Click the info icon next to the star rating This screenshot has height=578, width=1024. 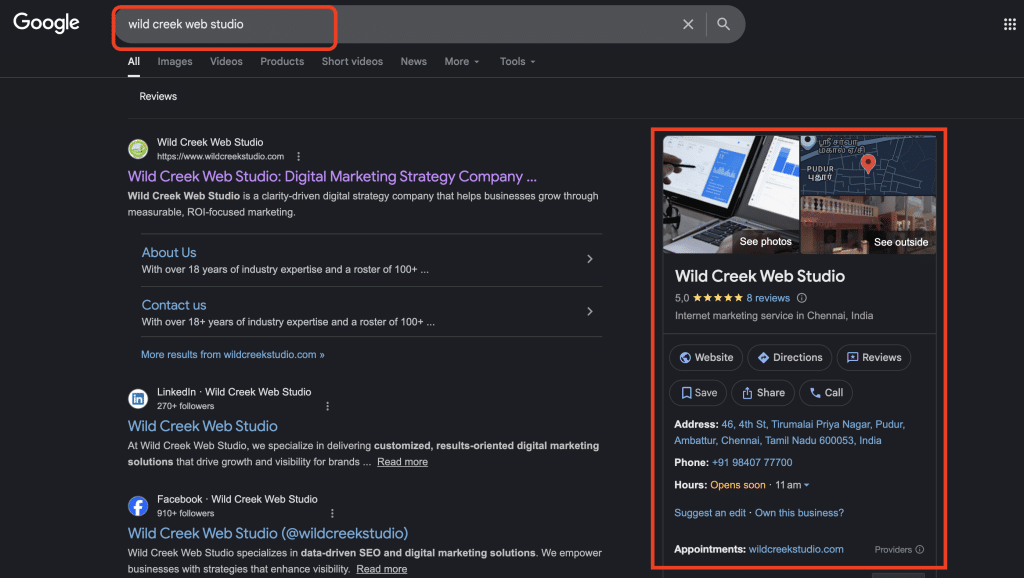[x=802, y=297]
